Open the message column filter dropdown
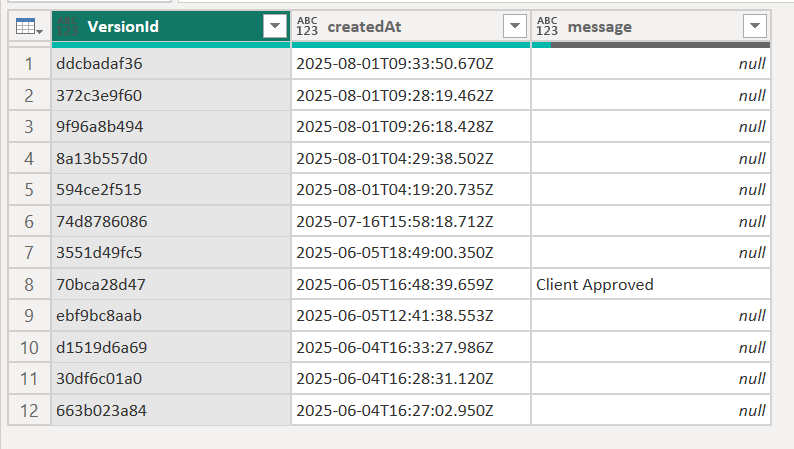This screenshot has width=794, height=449. (755, 26)
